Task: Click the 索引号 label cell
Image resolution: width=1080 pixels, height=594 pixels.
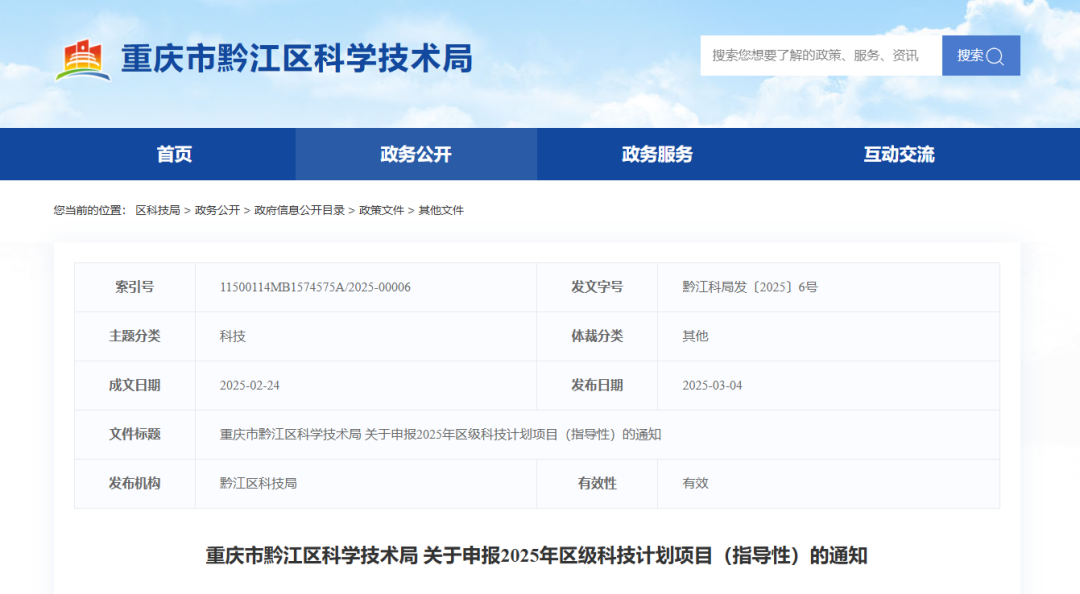Action: (135, 287)
